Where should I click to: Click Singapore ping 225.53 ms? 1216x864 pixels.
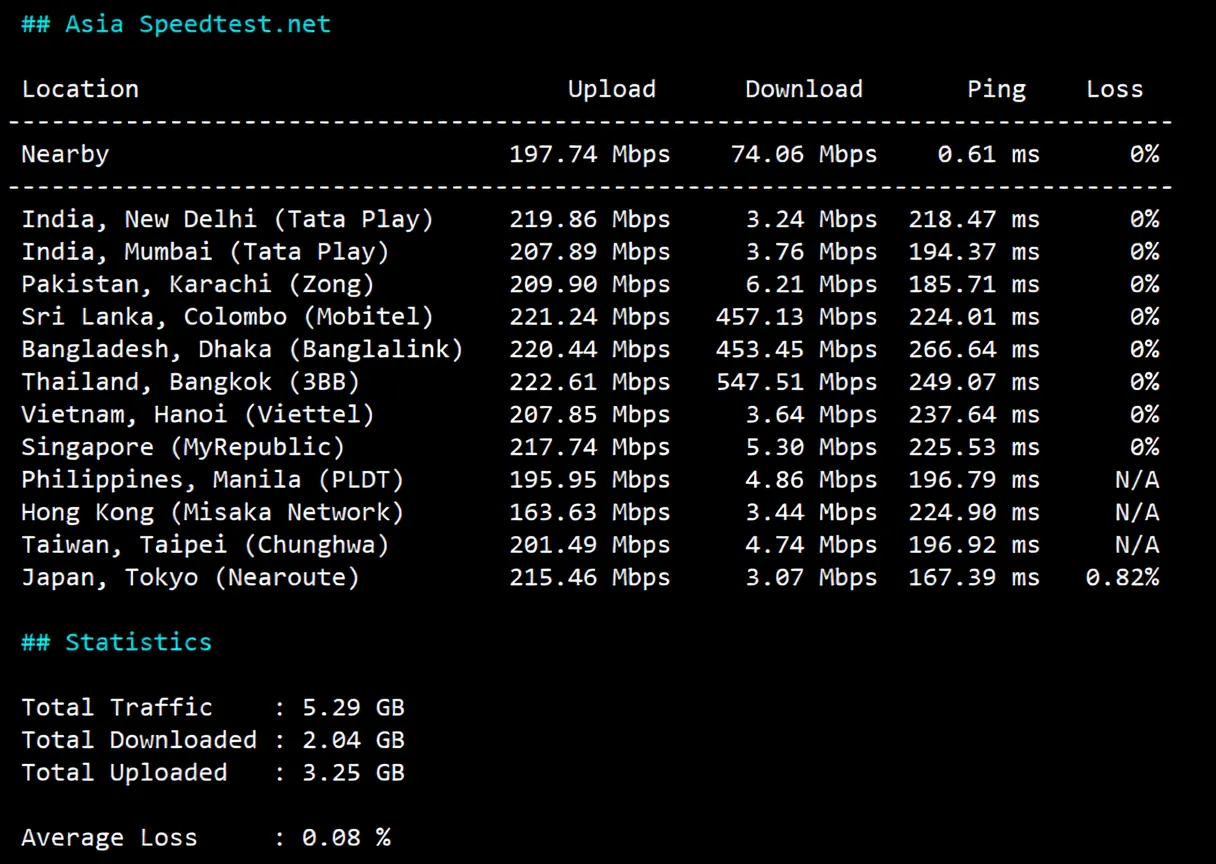point(974,447)
